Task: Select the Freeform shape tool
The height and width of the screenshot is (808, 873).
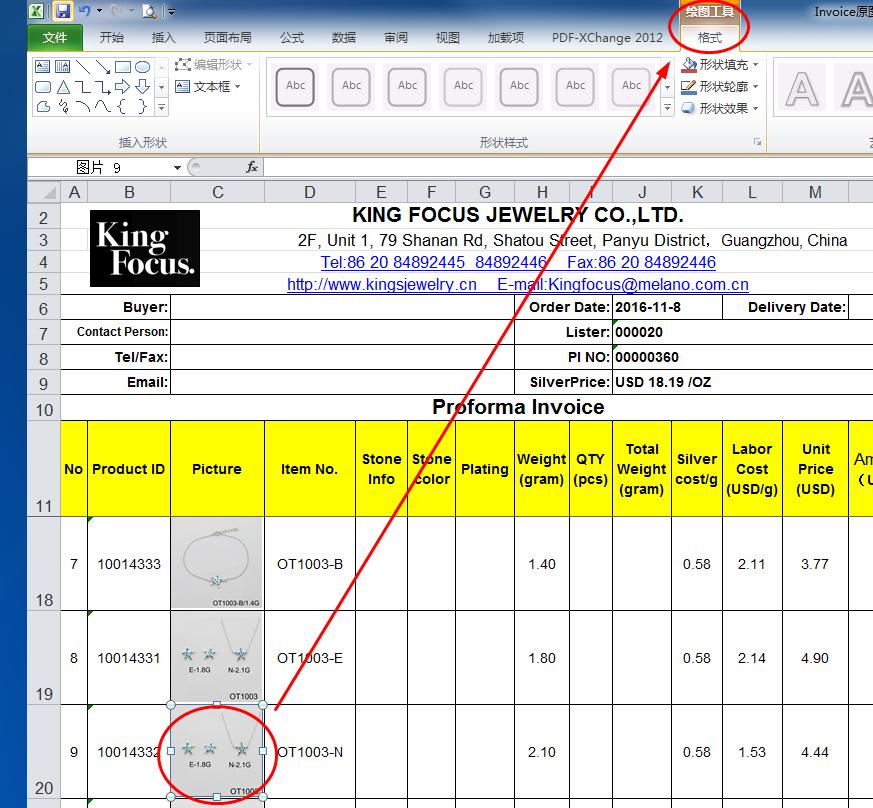Action: tap(43, 106)
